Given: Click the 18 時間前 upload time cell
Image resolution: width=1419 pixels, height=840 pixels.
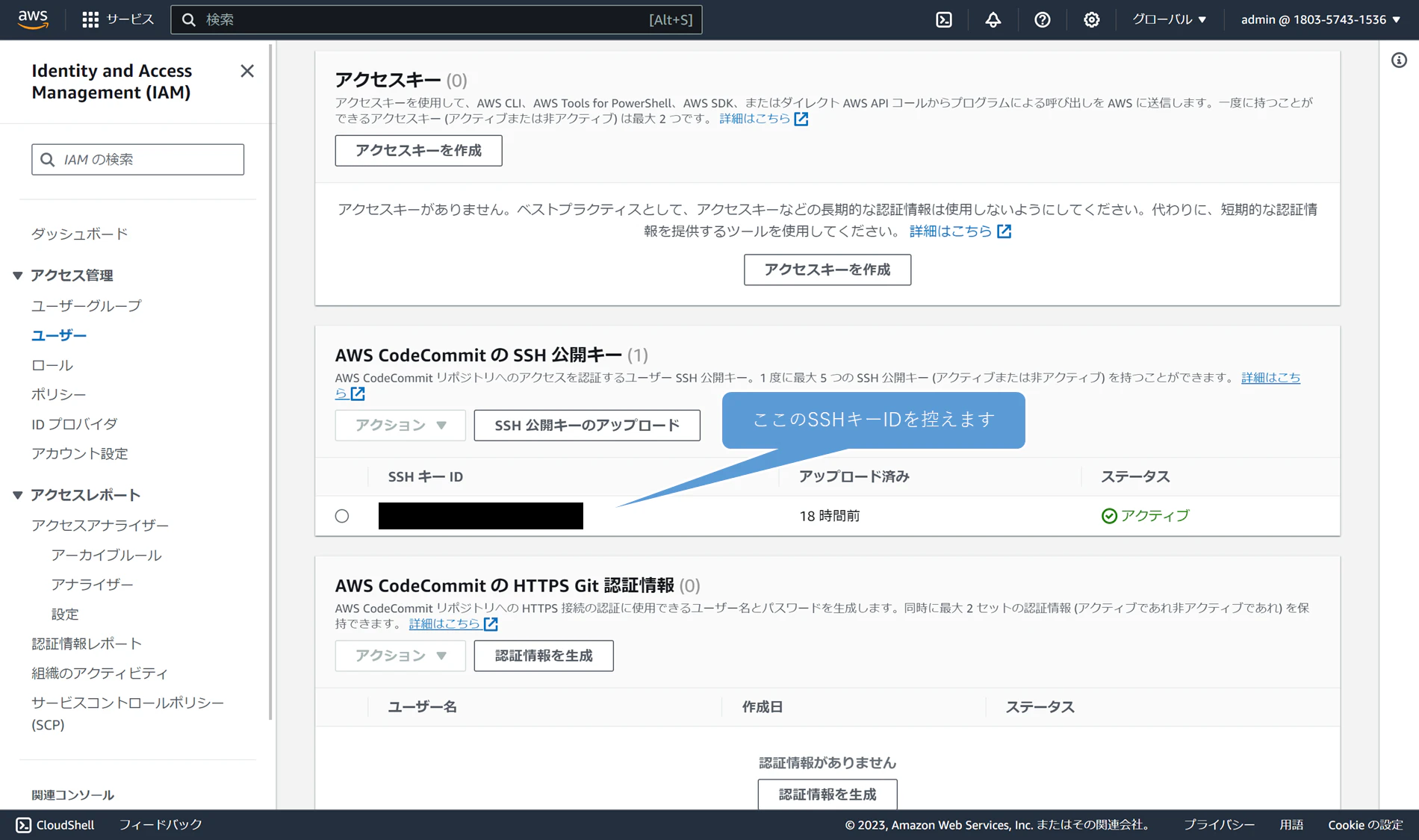Looking at the screenshot, I should 829,516.
